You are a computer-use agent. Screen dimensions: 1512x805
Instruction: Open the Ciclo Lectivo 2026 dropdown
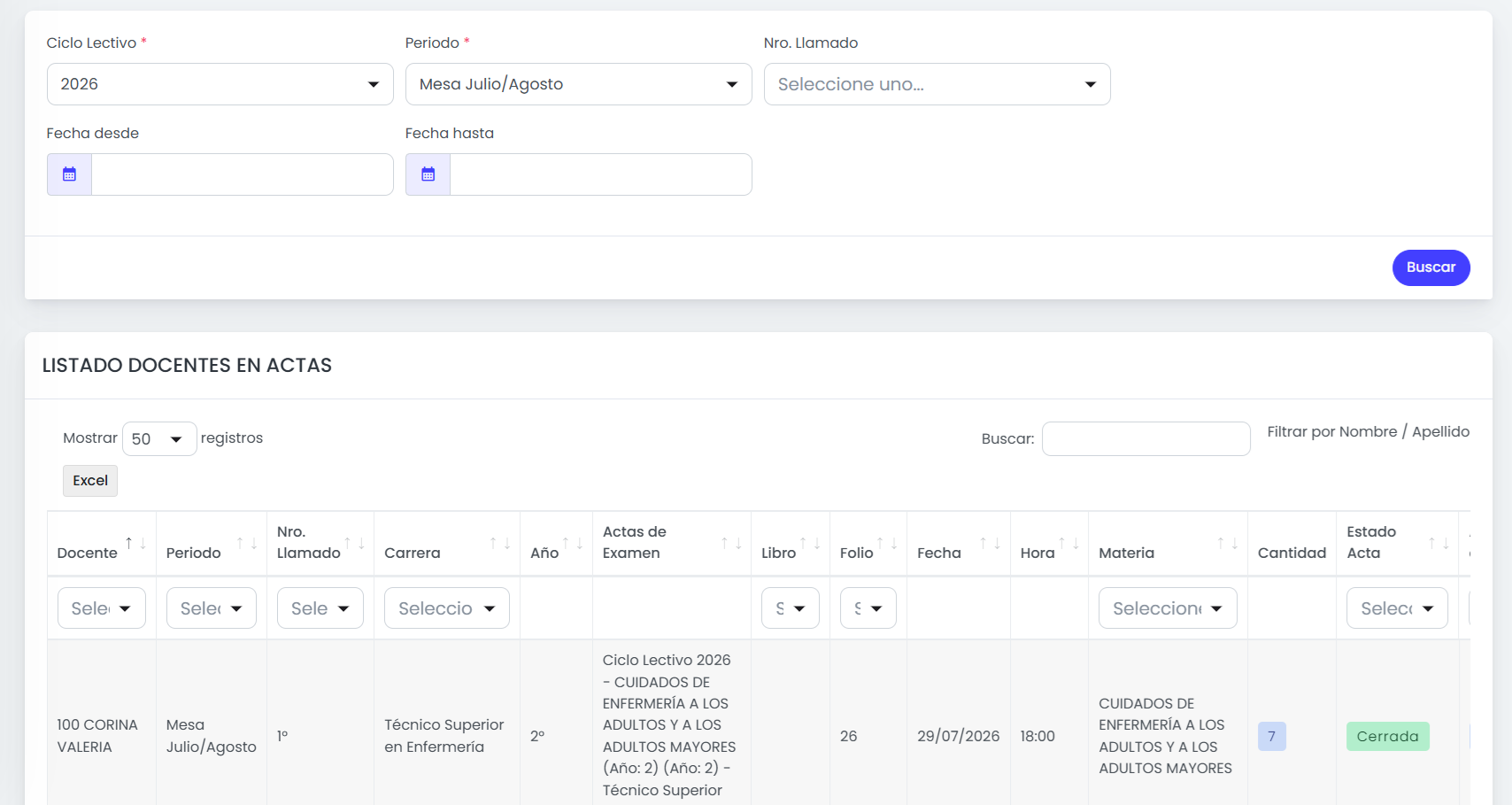pyautogui.click(x=220, y=84)
